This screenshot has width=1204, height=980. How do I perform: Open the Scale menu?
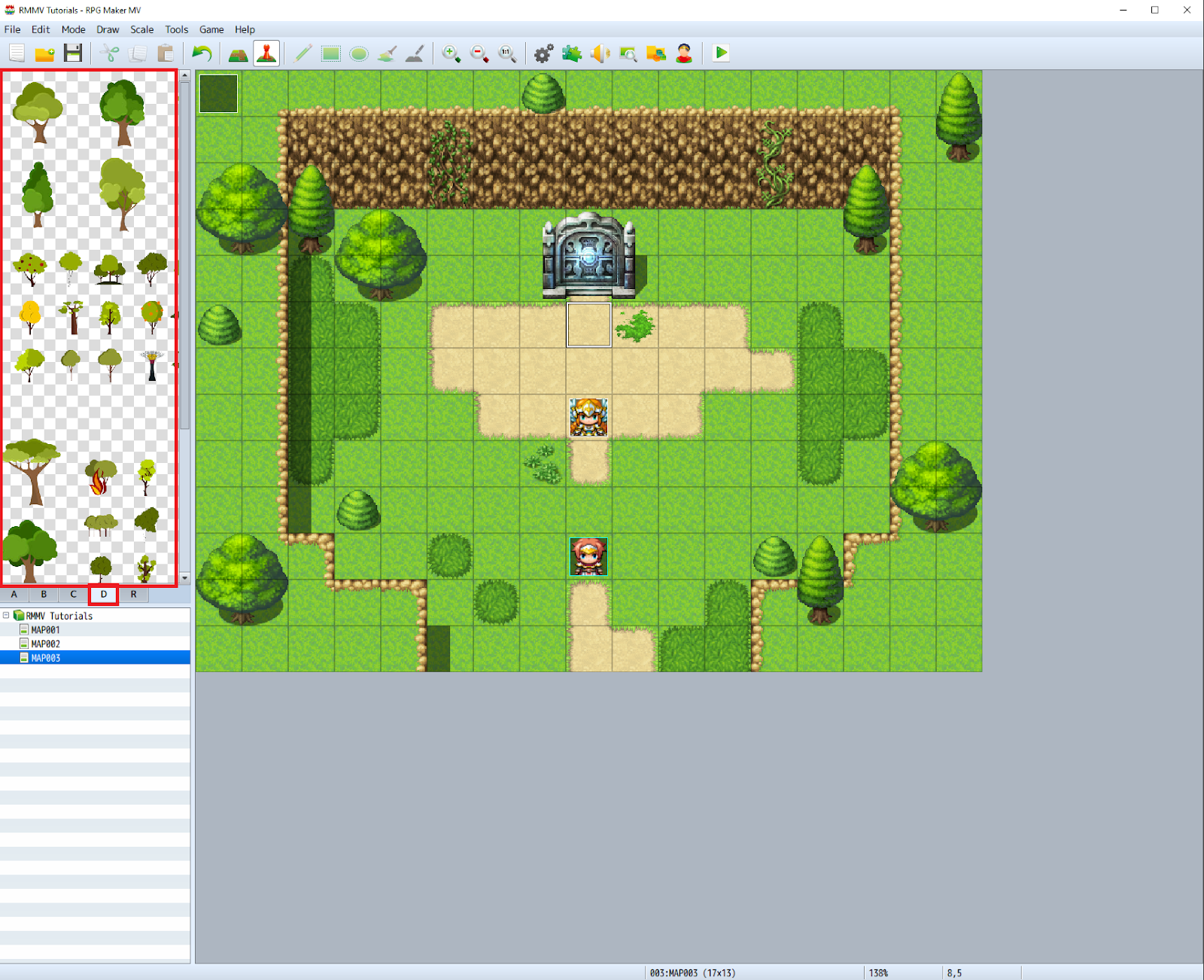[141, 29]
